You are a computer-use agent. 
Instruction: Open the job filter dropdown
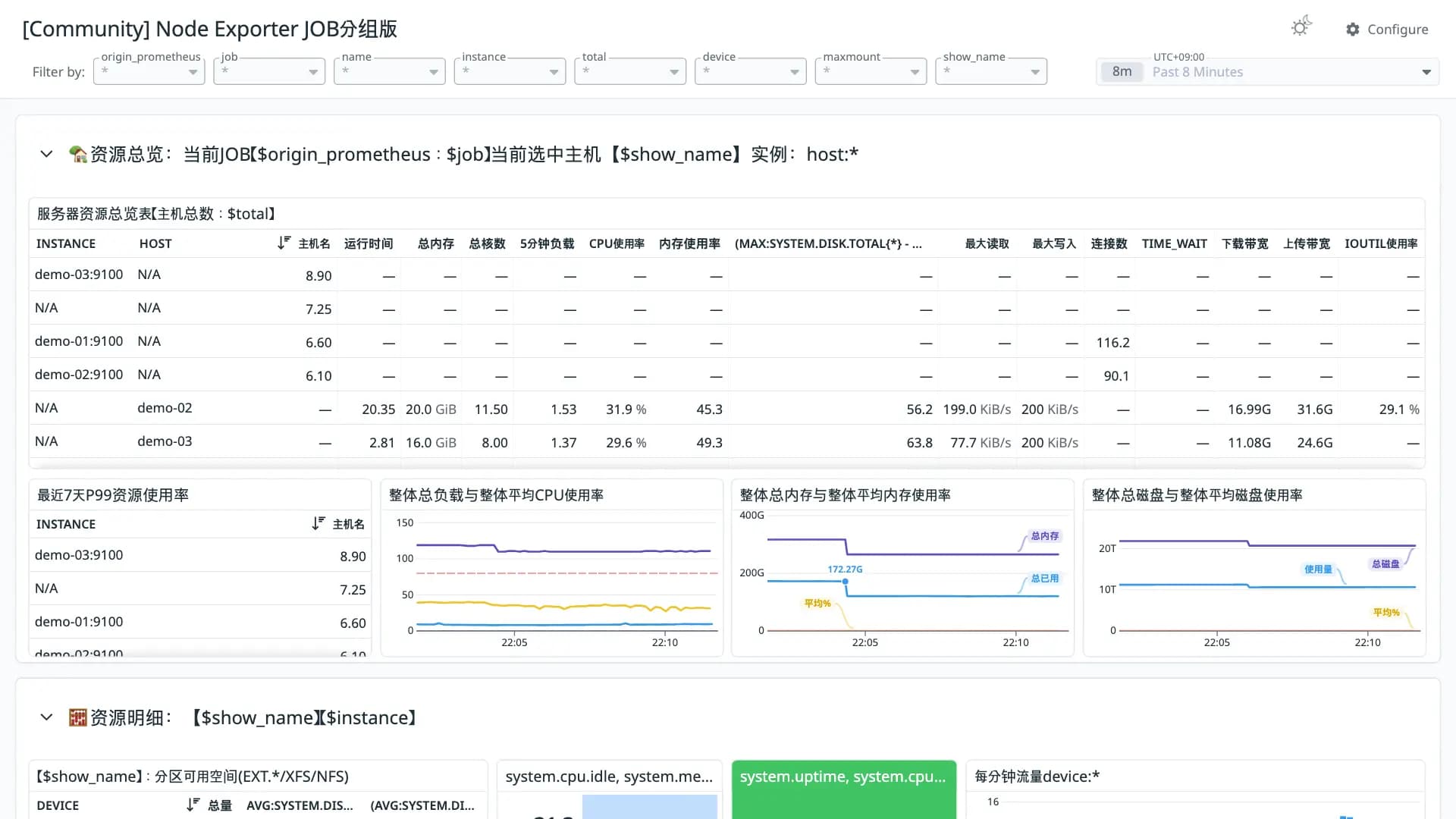269,71
